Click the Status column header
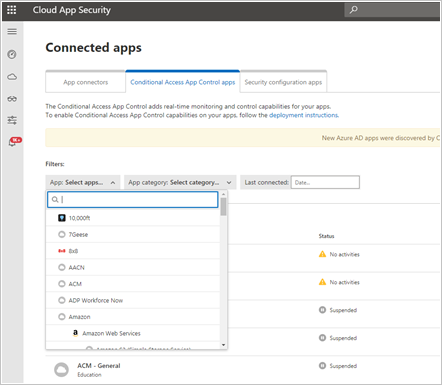442x385 pixels. (326, 236)
